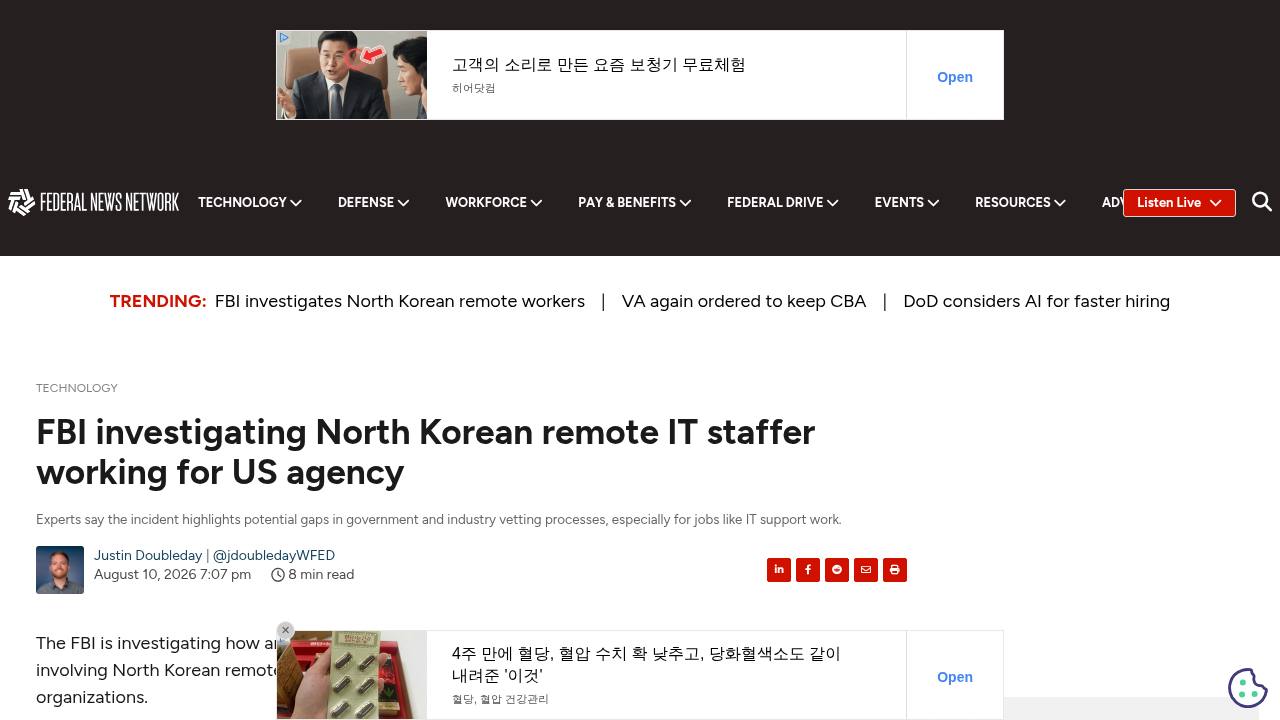Share the article on LinkedIn
The image size is (1280, 720).
(779, 570)
